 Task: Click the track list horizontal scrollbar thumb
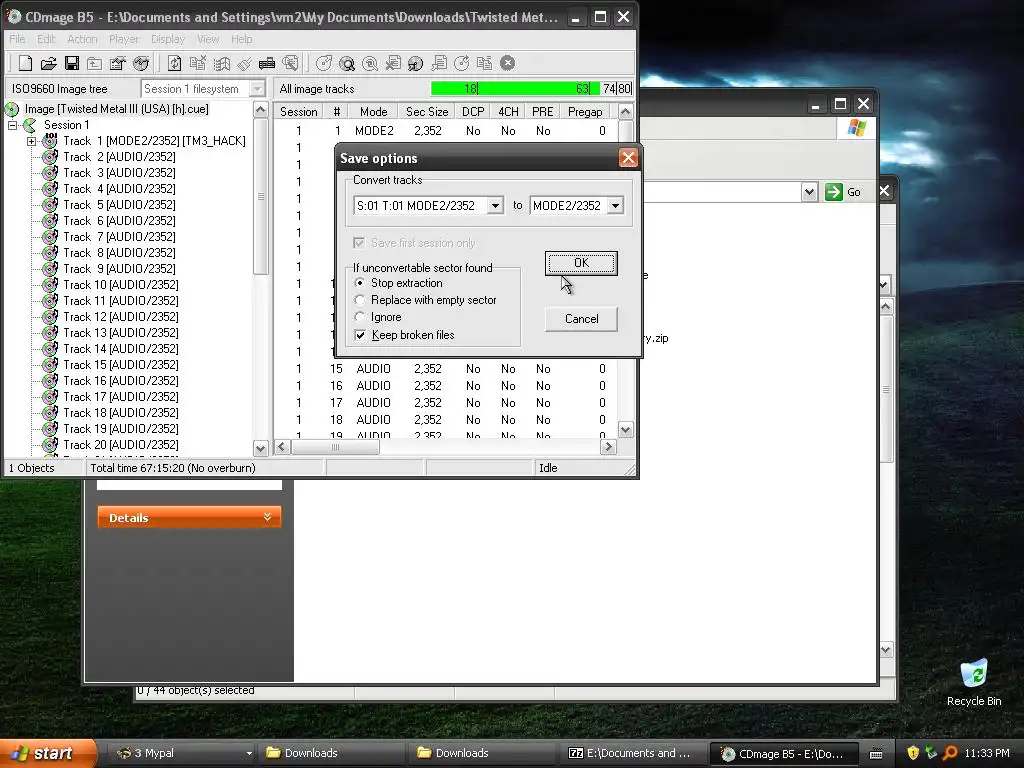[335, 447]
